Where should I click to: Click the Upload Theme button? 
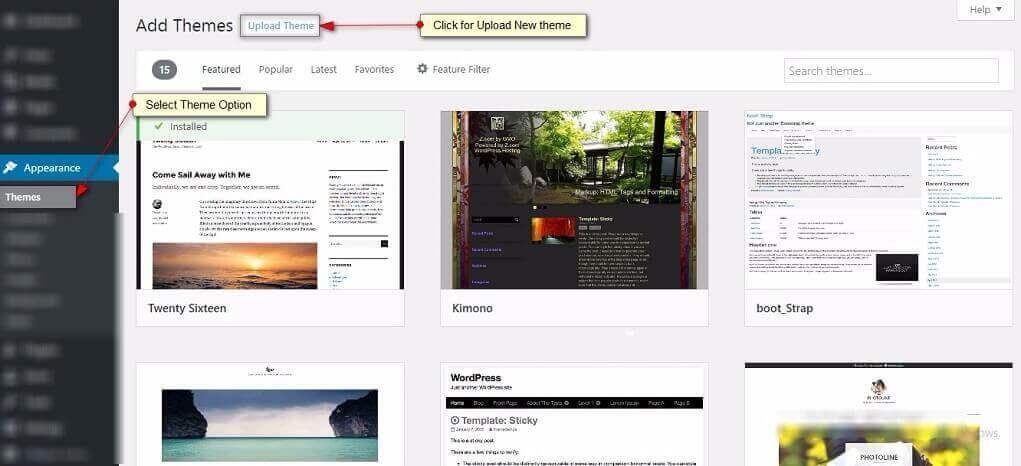[280, 26]
